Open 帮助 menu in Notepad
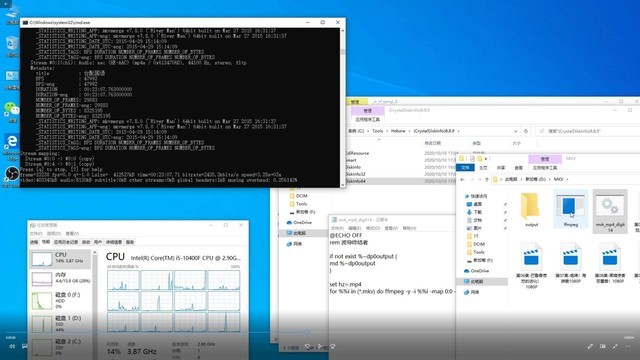This screenshot has height=360, width=640. coord(409,228)
